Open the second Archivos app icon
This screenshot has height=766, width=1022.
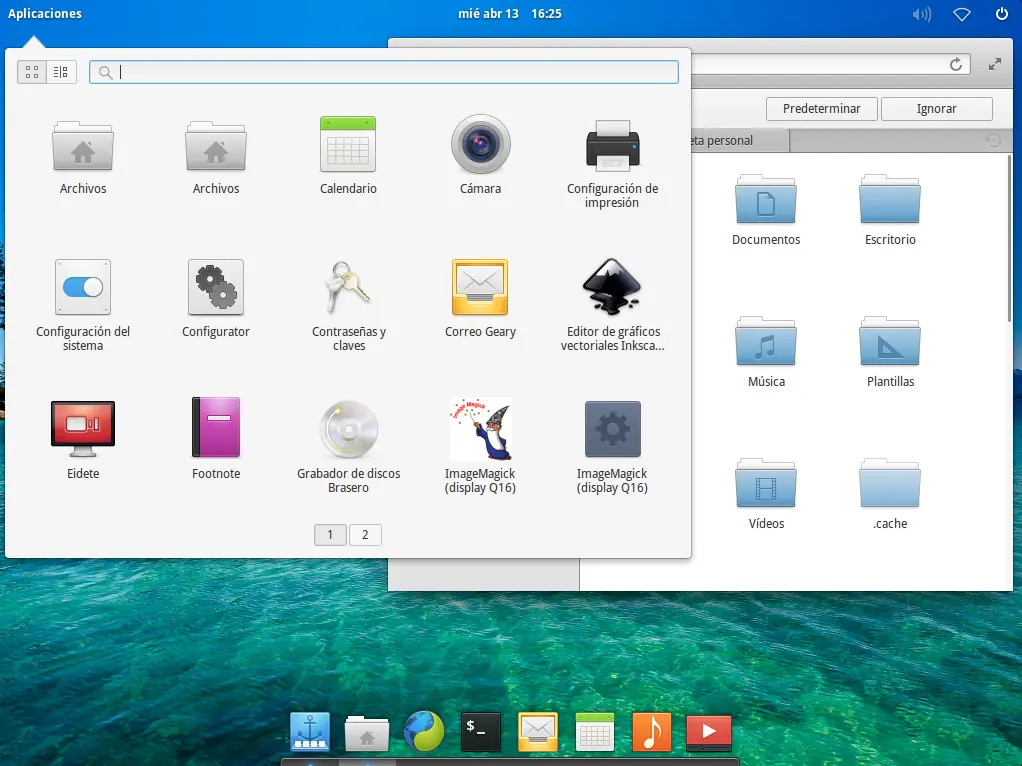coord(216,146)
